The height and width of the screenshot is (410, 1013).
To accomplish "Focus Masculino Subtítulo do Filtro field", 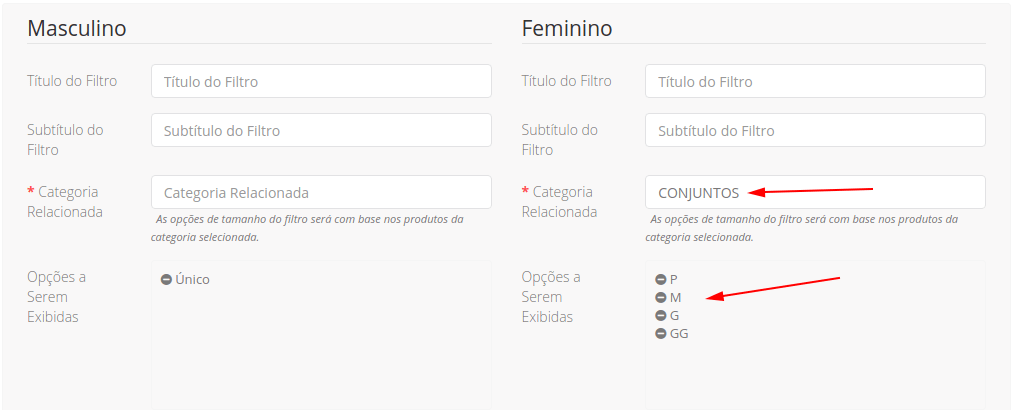I will tap(321, 130).
